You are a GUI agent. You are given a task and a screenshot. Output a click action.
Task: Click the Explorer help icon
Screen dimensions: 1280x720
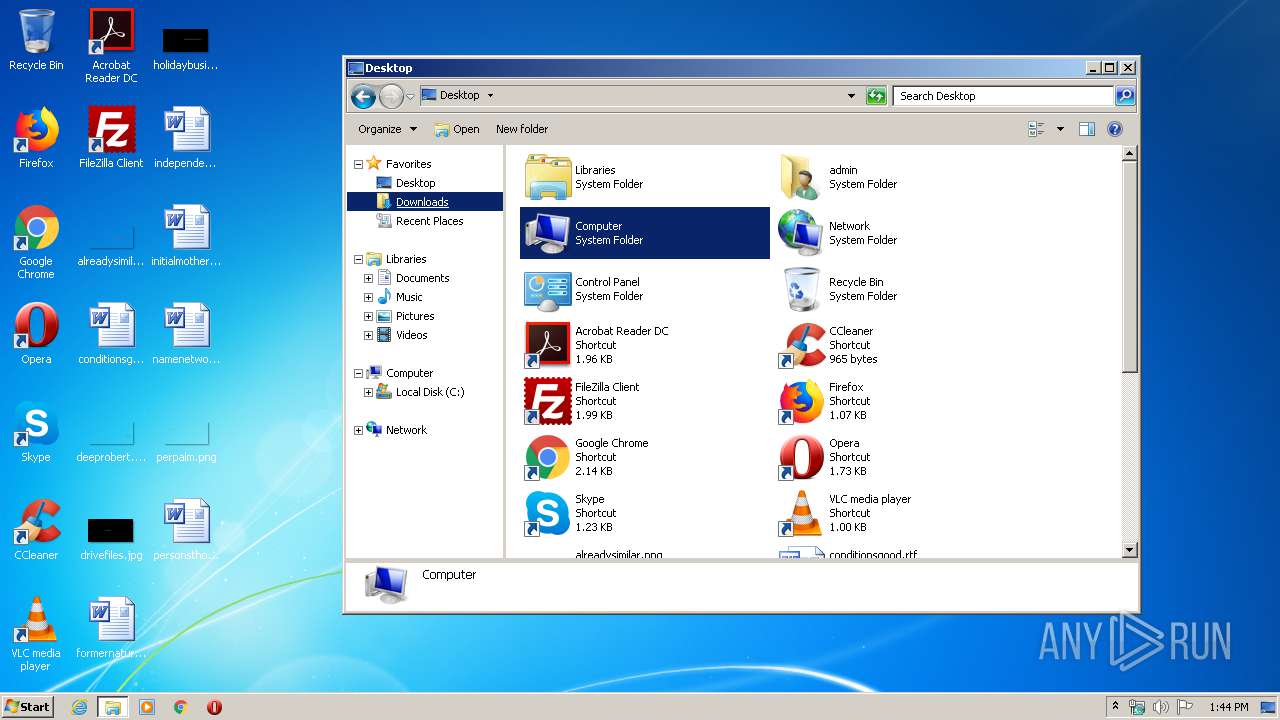[1115, 129]
